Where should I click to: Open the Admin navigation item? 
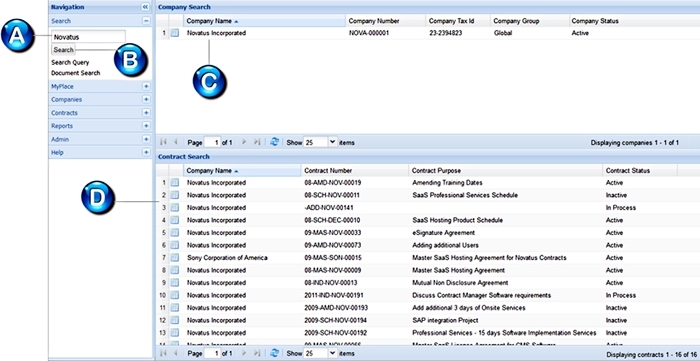tap(60, 139)
